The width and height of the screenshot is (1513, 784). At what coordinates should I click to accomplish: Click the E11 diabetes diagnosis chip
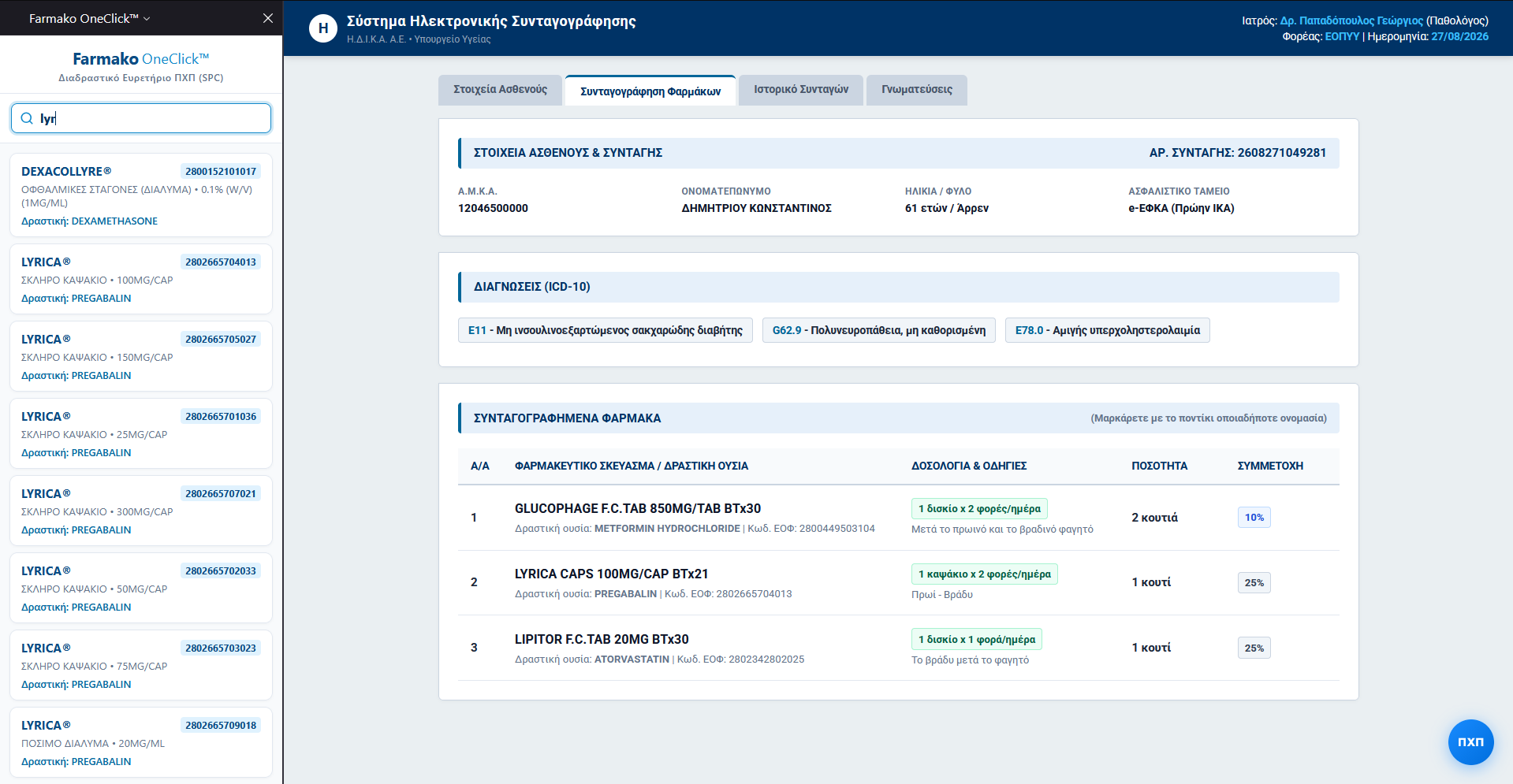click(x=606, y=330)
